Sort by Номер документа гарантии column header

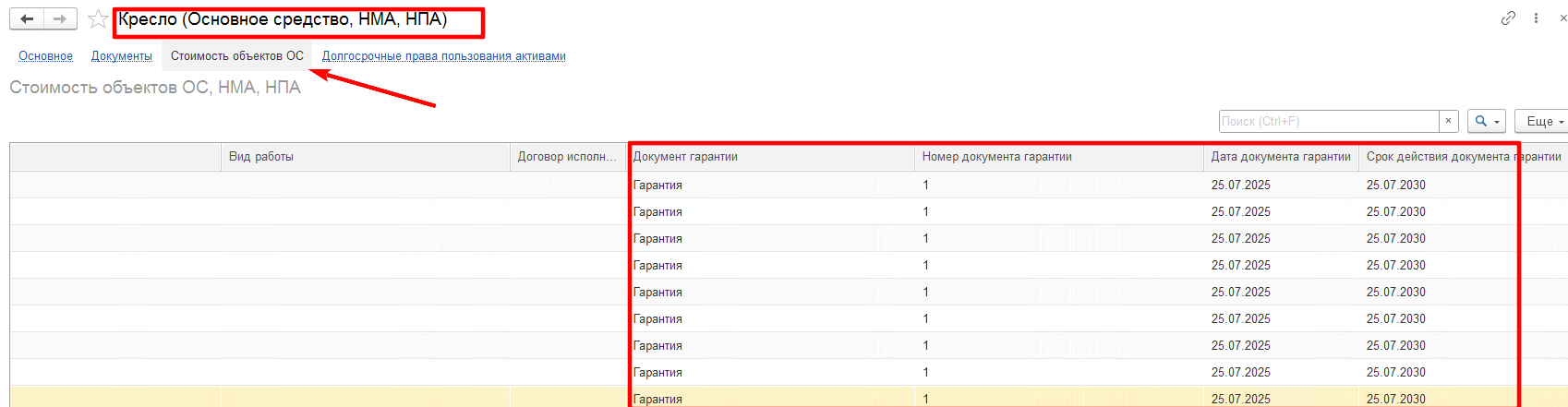[996, 157]
